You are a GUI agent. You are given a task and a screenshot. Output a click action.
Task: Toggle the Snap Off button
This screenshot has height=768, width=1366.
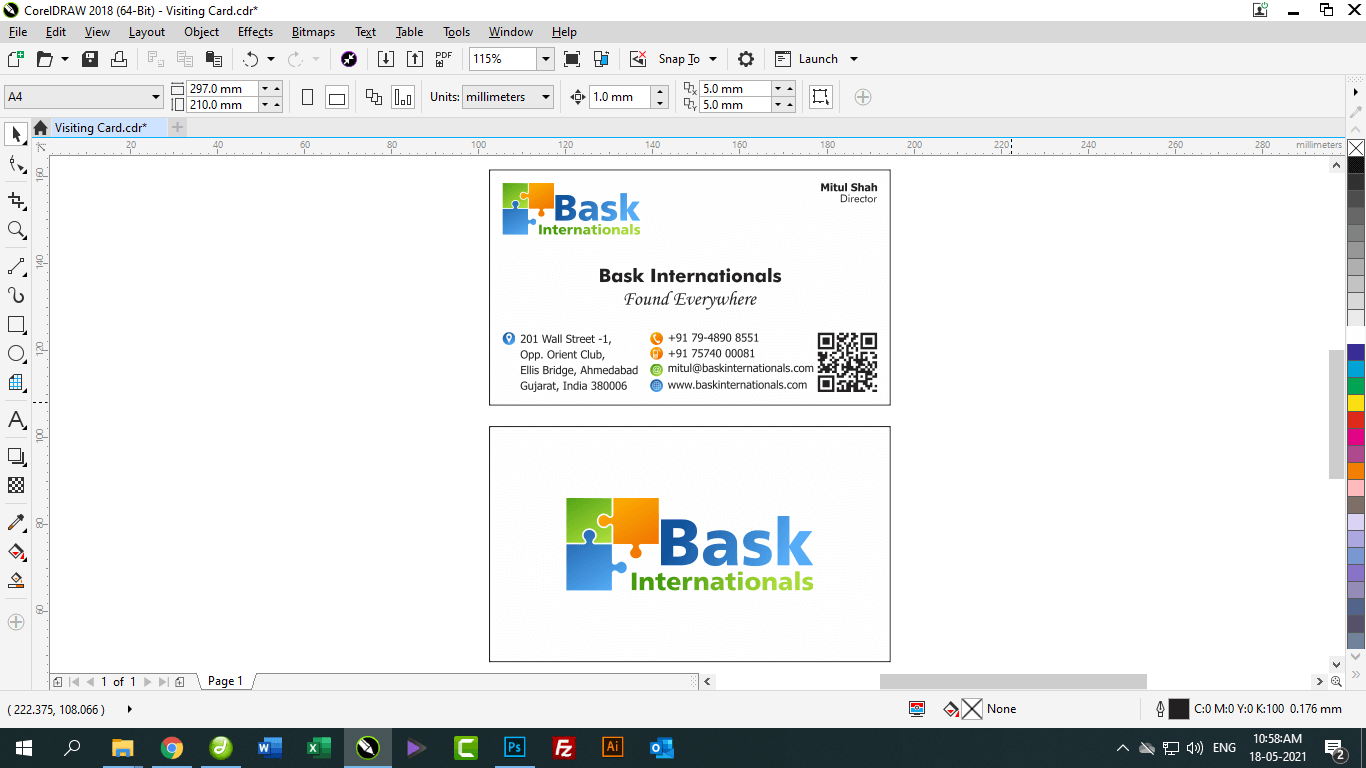(638, 59)
